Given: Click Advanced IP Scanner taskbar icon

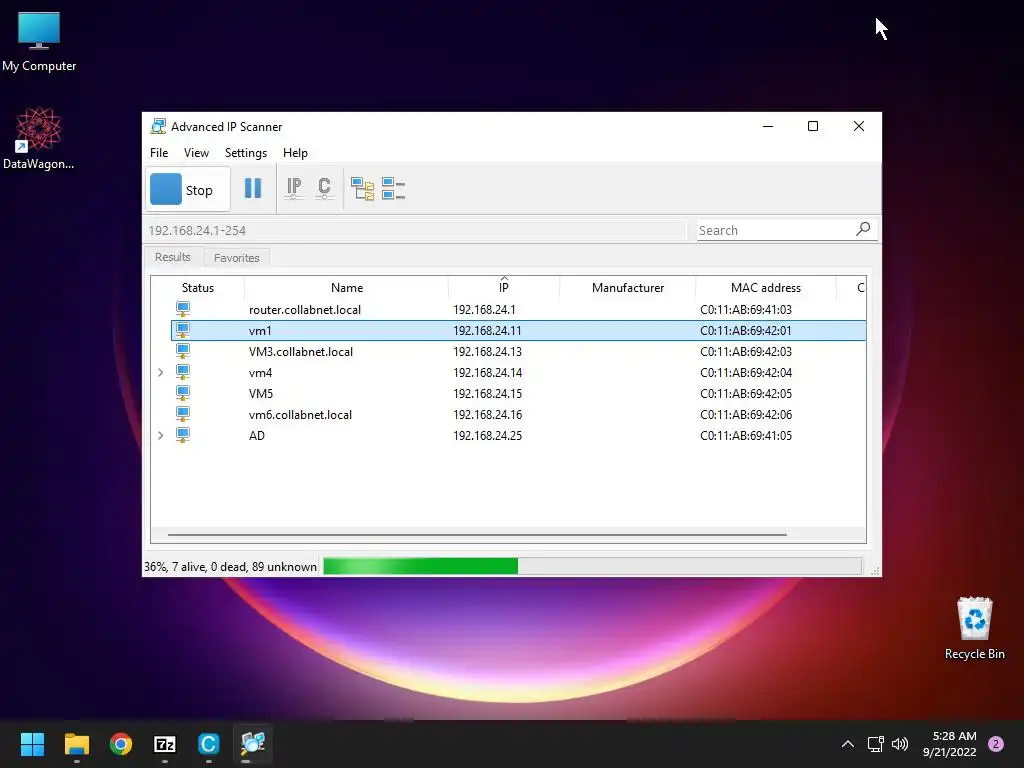Looking at the screenshot, I should [x=253, y=744].
